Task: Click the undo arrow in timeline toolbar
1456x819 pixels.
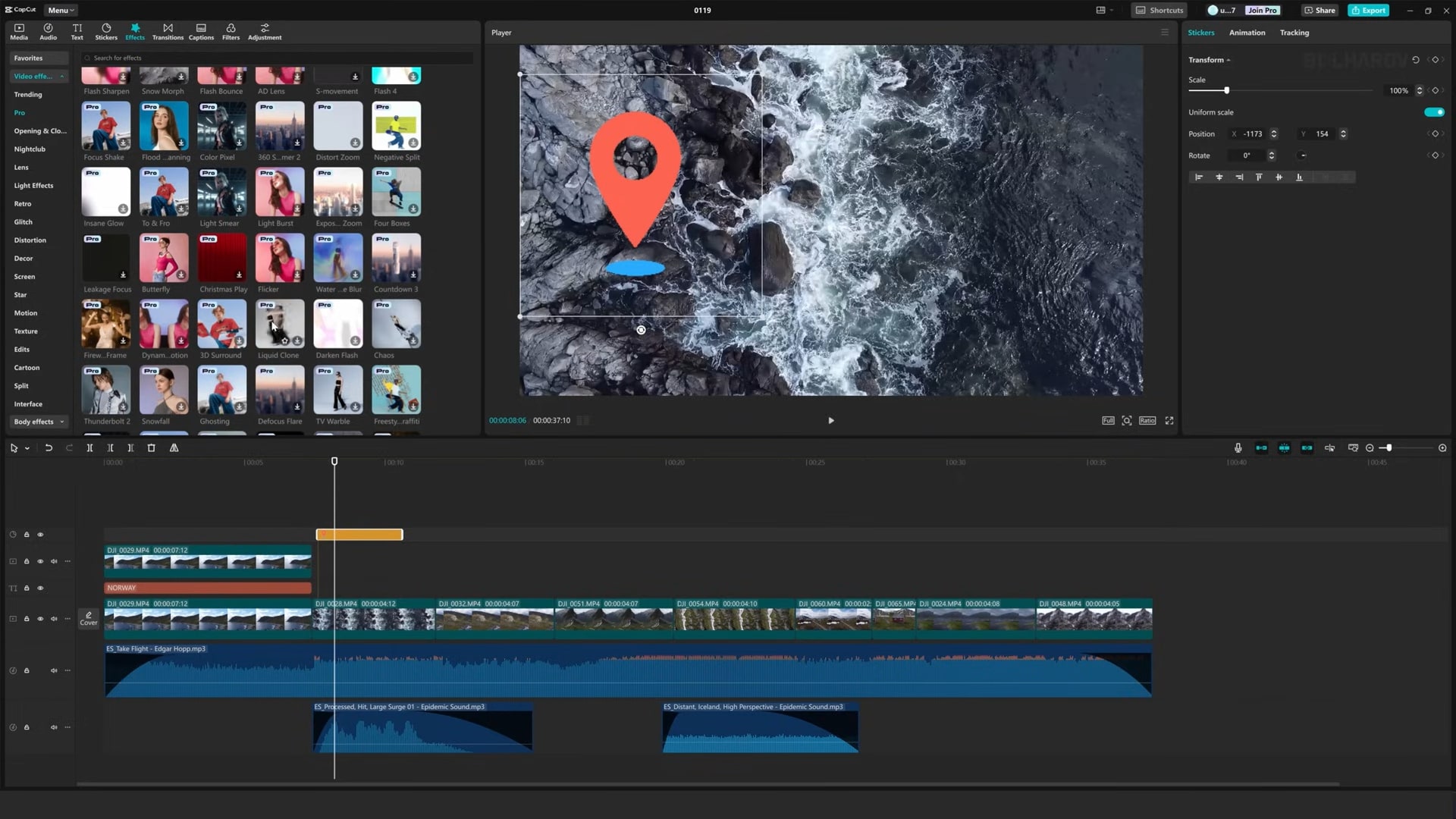Action: pos(49,448)
